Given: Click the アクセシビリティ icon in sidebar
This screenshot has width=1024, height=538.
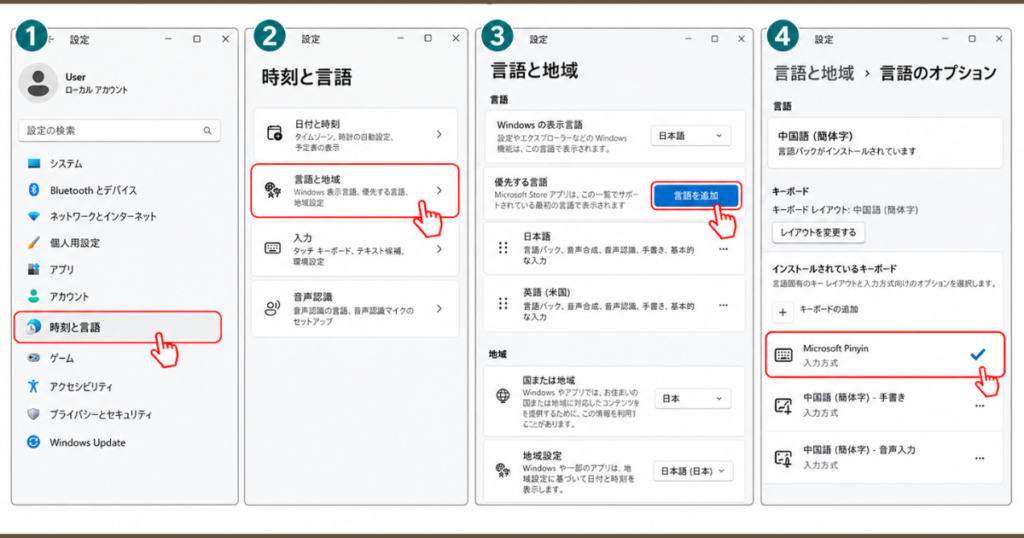Looking at the screenshot, I should click(x=33, y=386).
